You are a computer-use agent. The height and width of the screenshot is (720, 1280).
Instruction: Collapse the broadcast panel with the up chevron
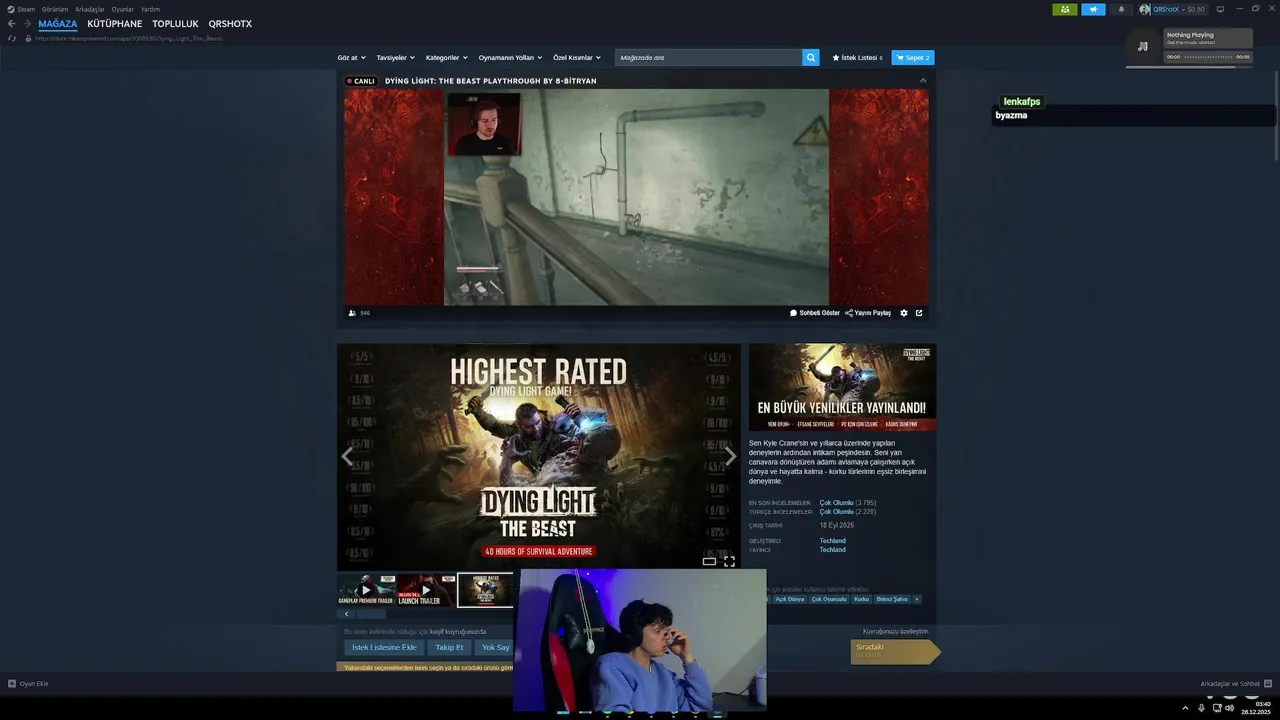(x=923, y=80)
